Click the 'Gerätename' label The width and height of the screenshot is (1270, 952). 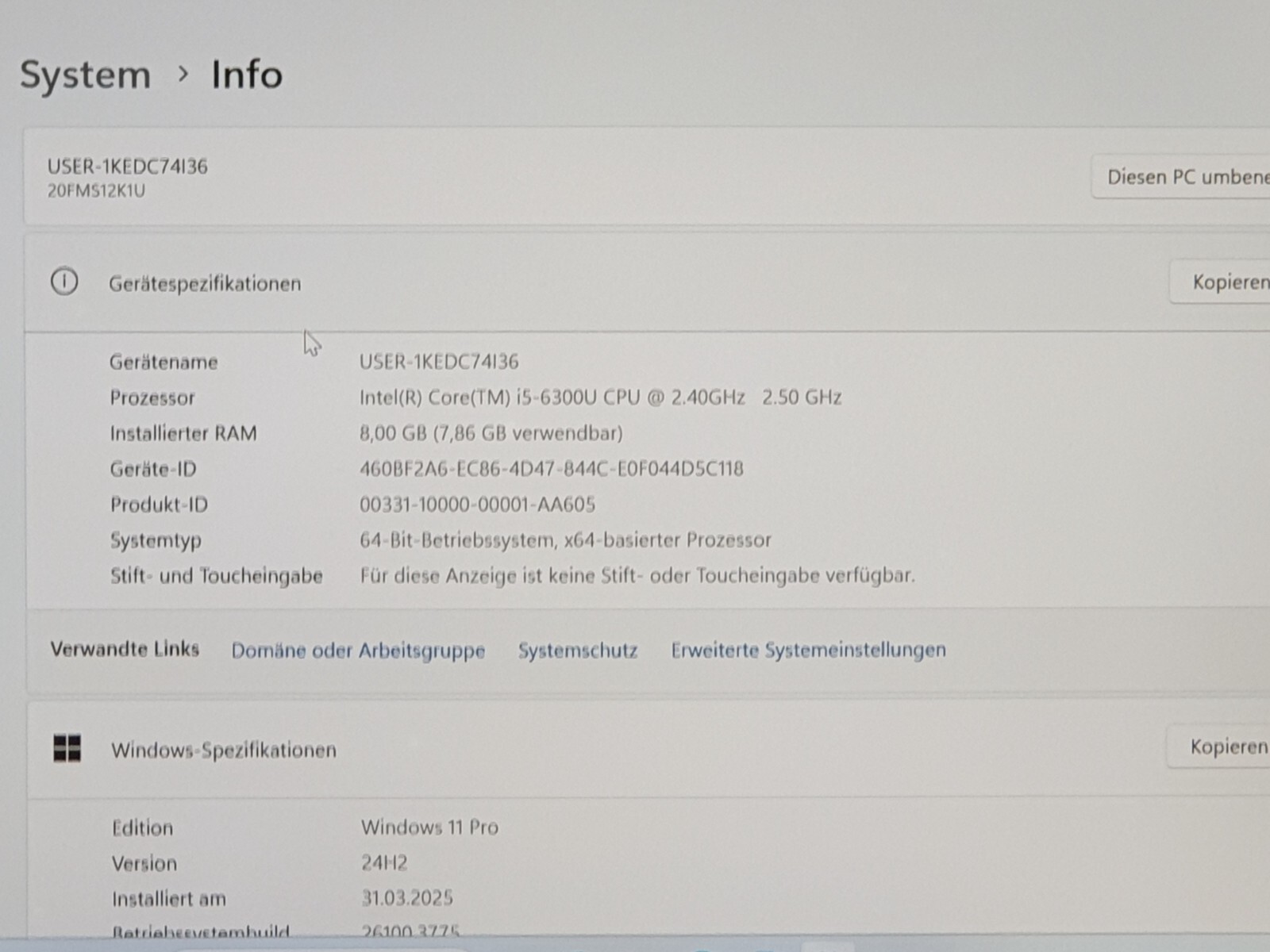pos(164,363)
